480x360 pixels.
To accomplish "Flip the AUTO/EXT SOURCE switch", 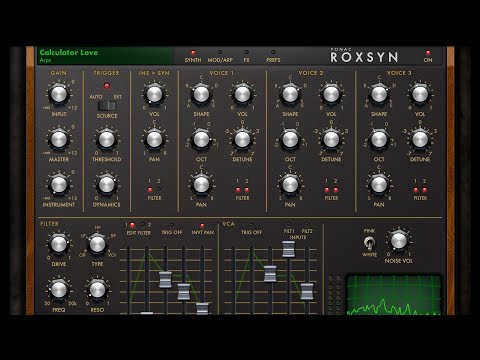I will [107, 106].
